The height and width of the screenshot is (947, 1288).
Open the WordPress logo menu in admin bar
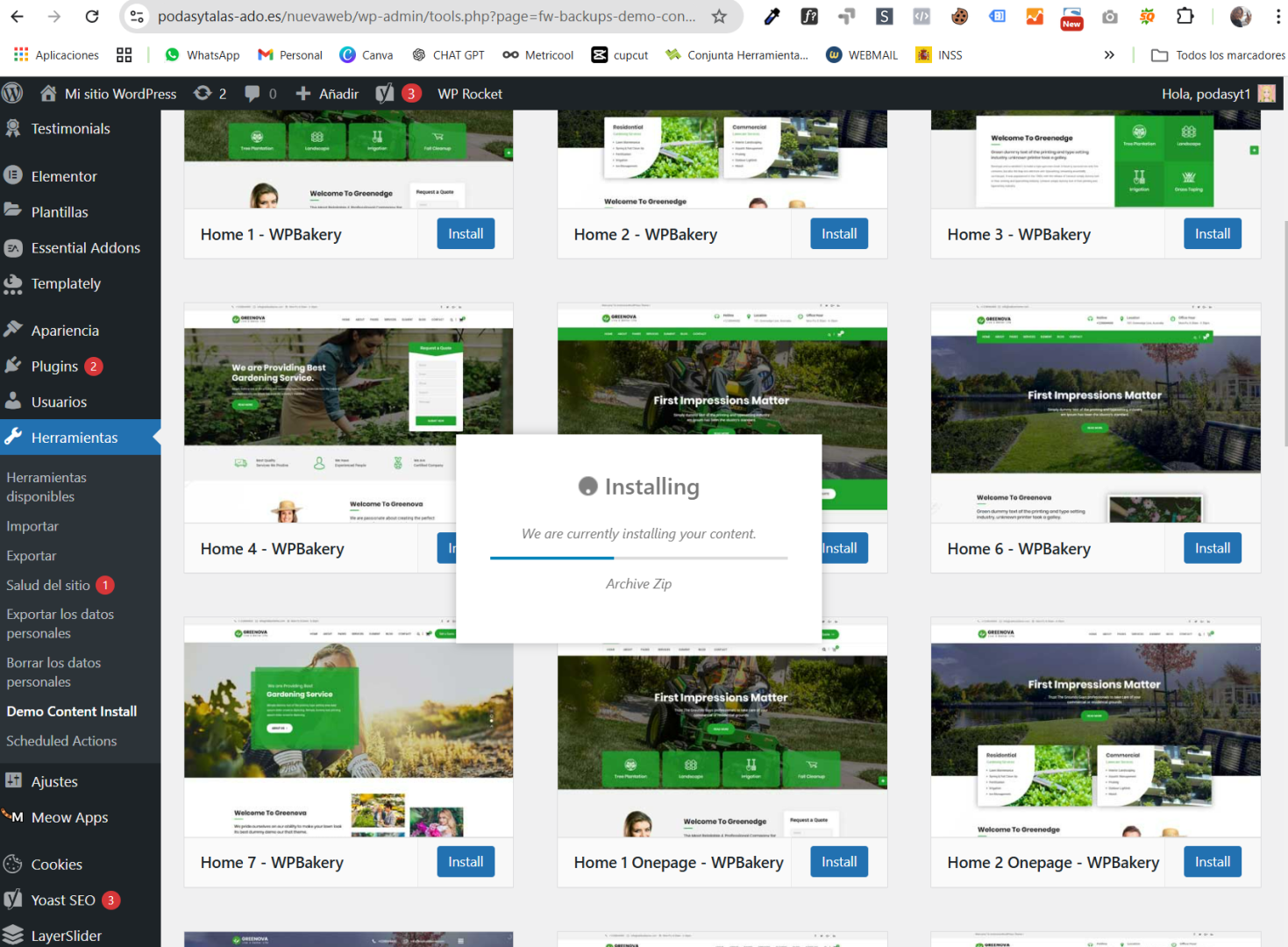(12, 93)
